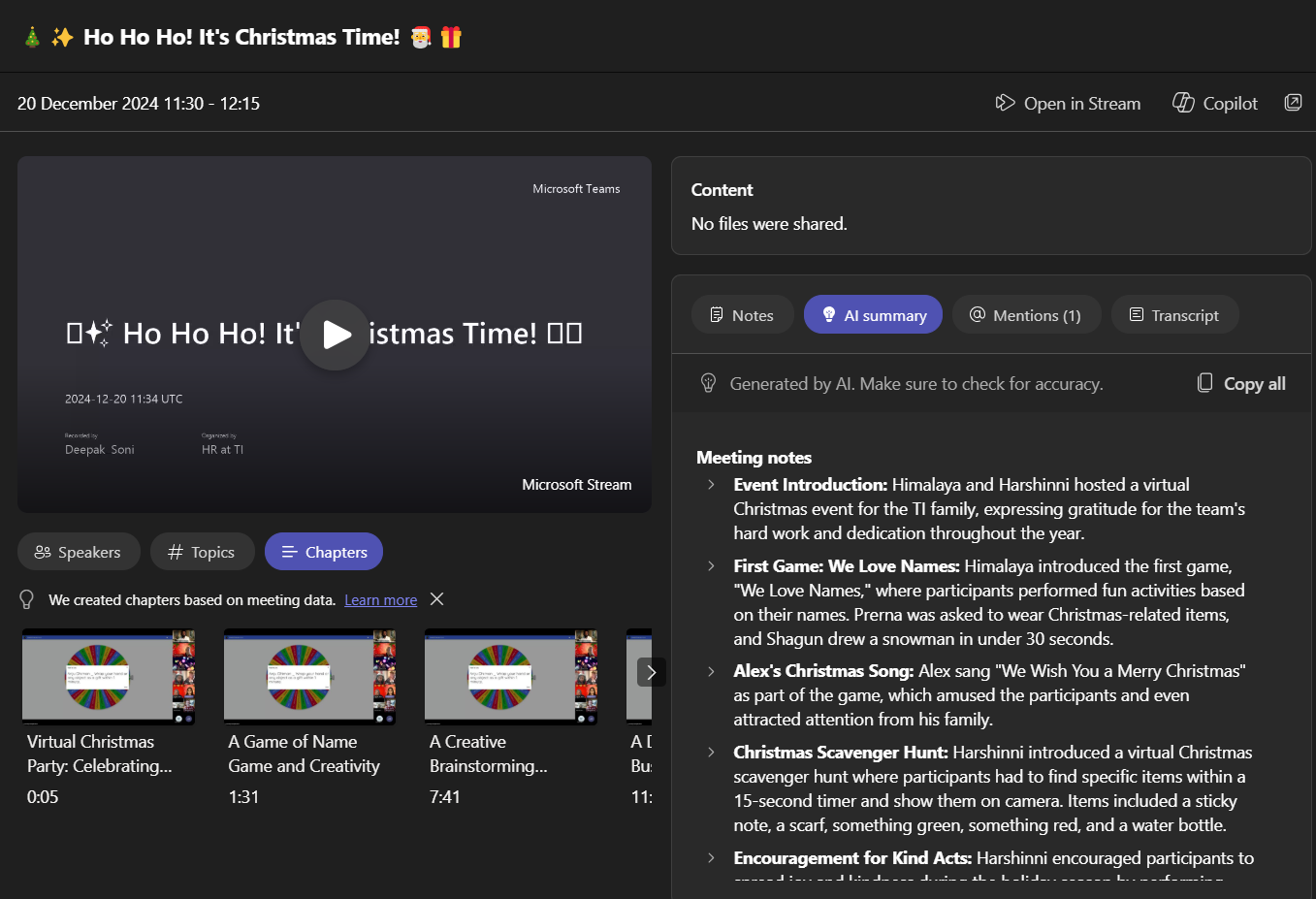Open recording in Stream

tap(1069, 103)
